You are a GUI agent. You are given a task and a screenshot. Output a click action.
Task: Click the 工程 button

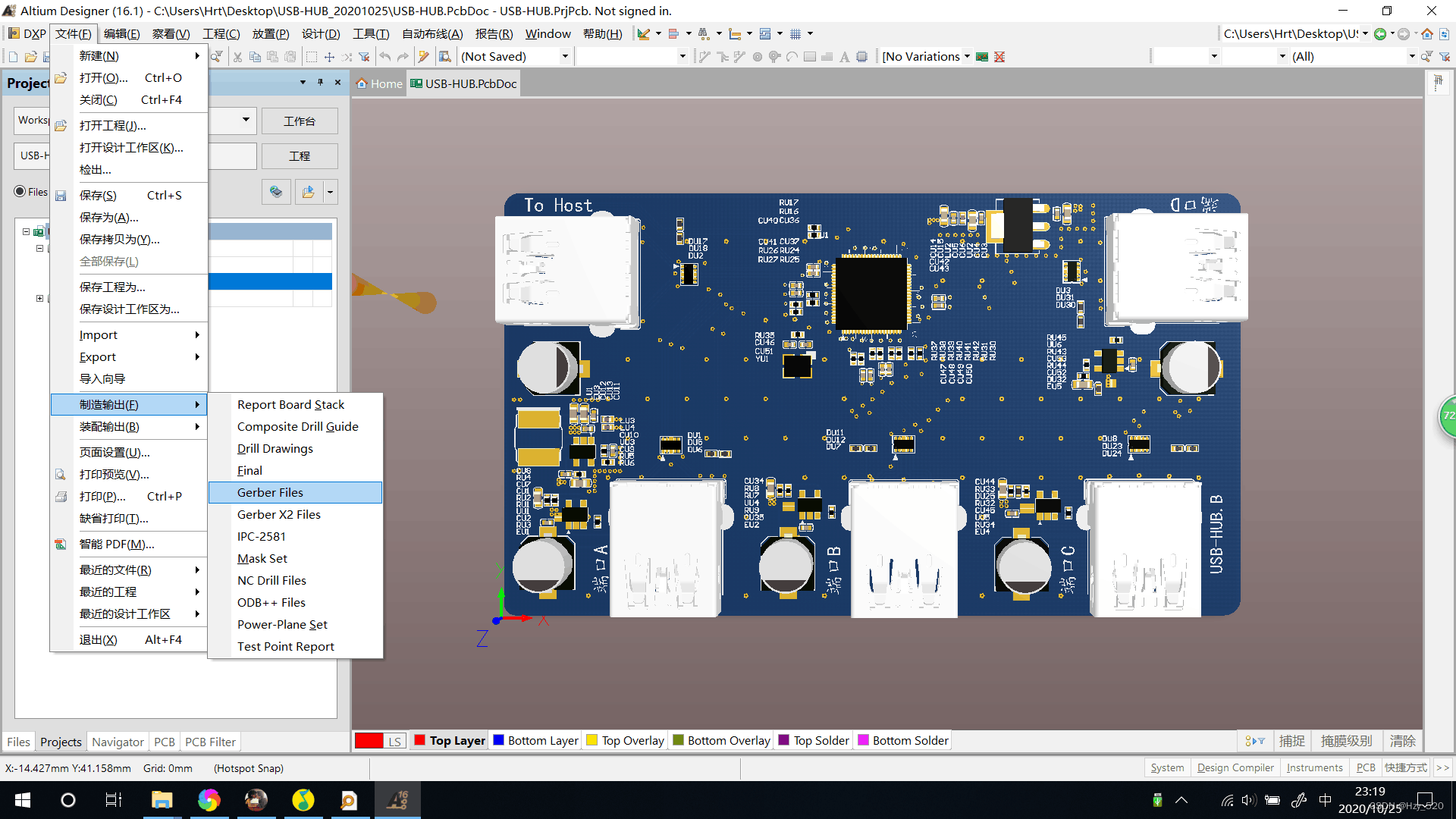click(x=300, y=156)
